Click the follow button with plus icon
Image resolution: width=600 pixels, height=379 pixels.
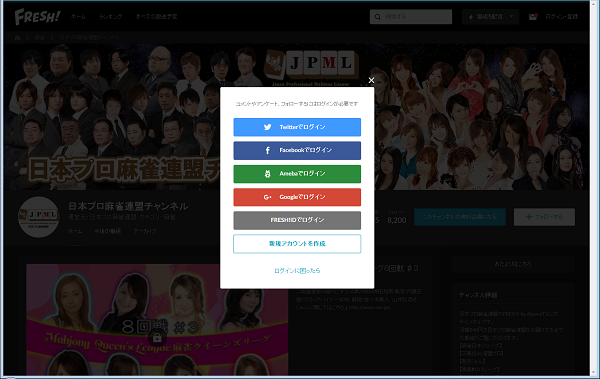(544, 217)
